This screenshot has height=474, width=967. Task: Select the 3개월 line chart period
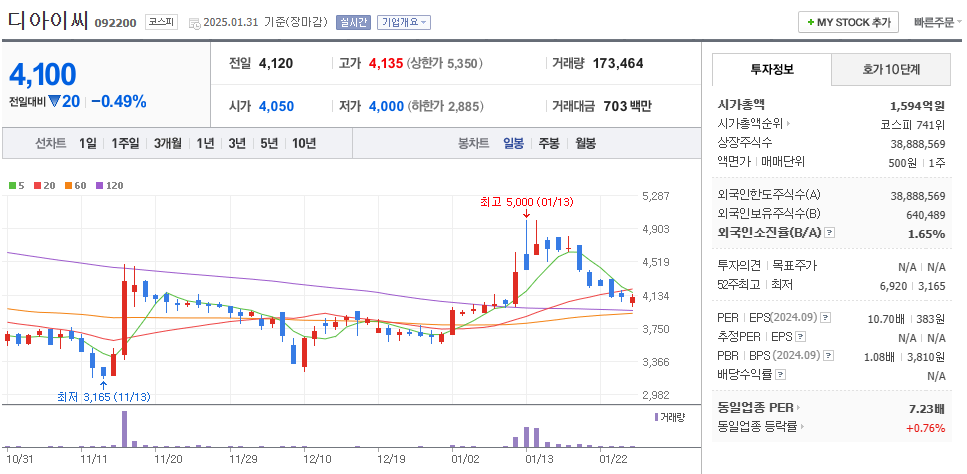(168, 144)
